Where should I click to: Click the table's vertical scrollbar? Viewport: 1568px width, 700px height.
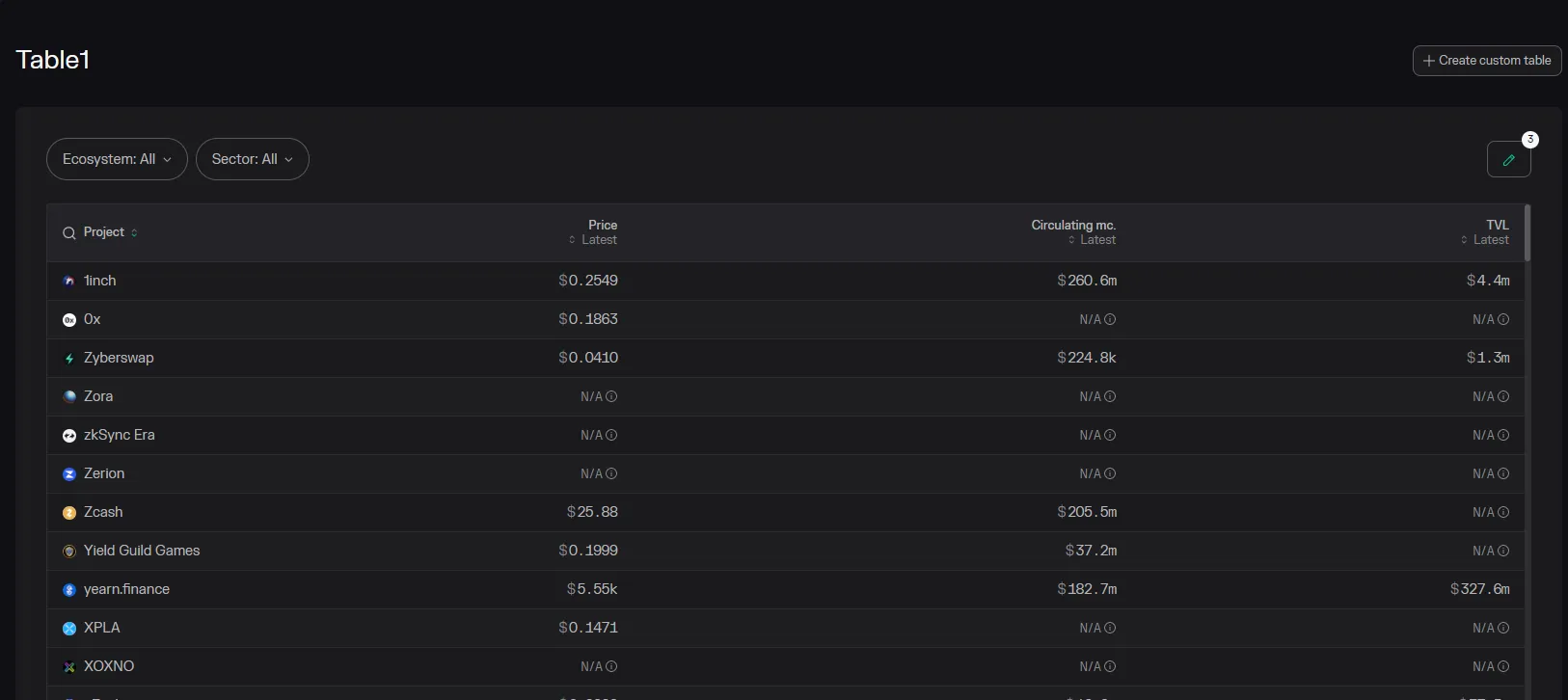1527,233
